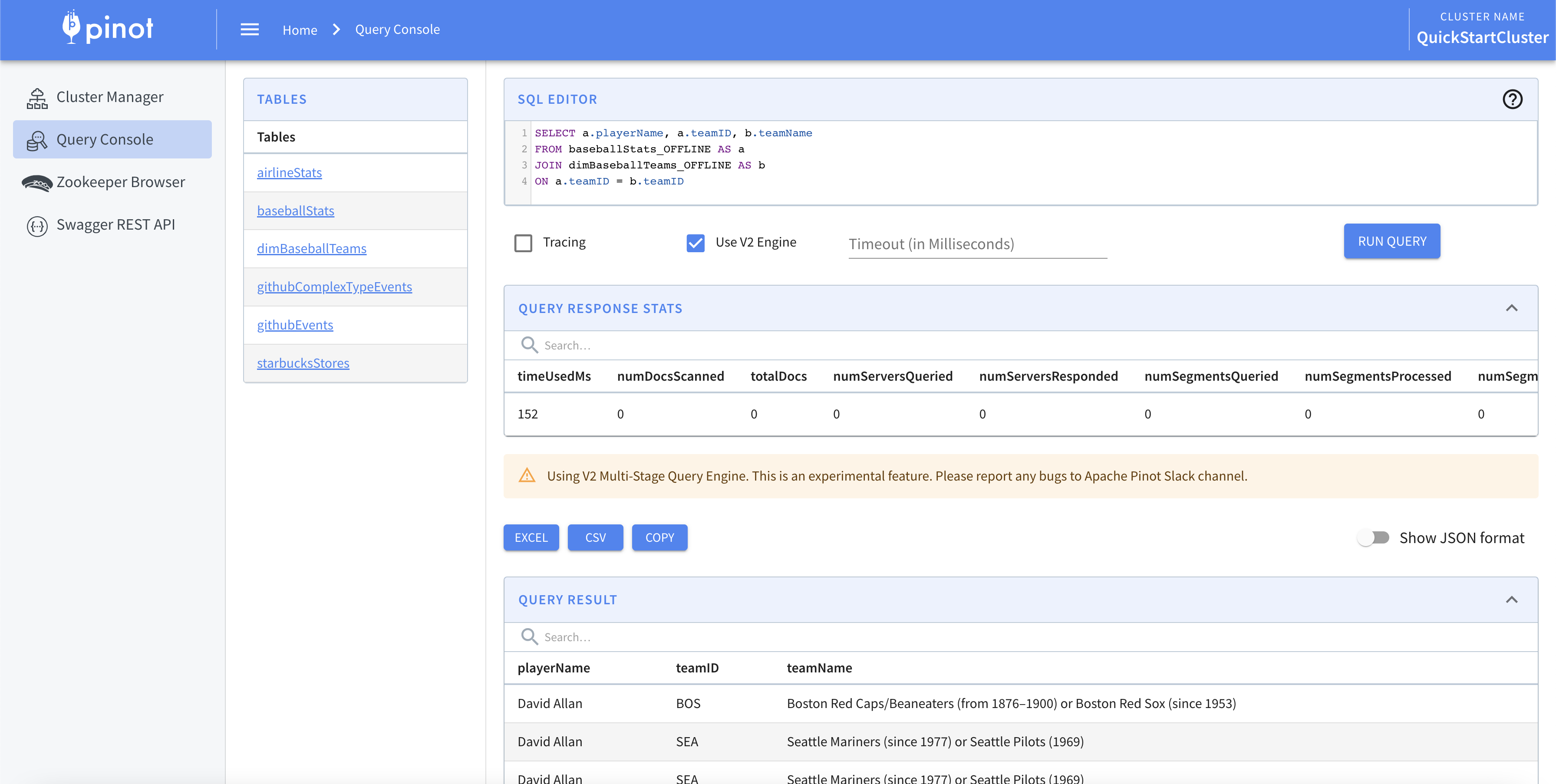Toggle the hamburger sidebar menu icon
This screenshot has width=1556, height=784.
point(250,30)
